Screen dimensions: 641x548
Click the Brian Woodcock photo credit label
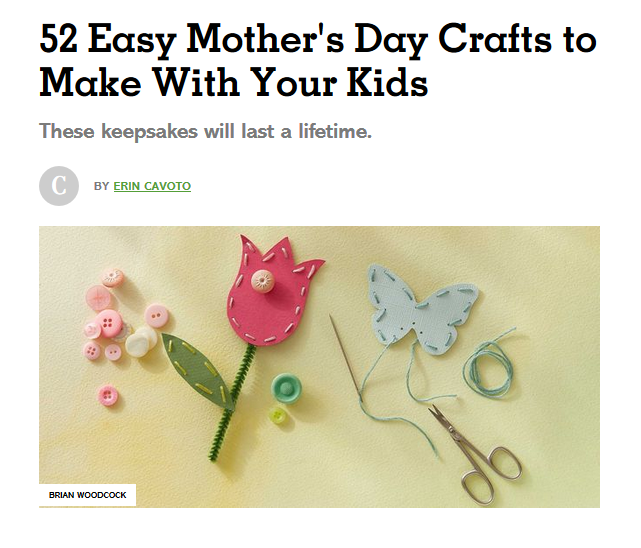tap(87, 495)
